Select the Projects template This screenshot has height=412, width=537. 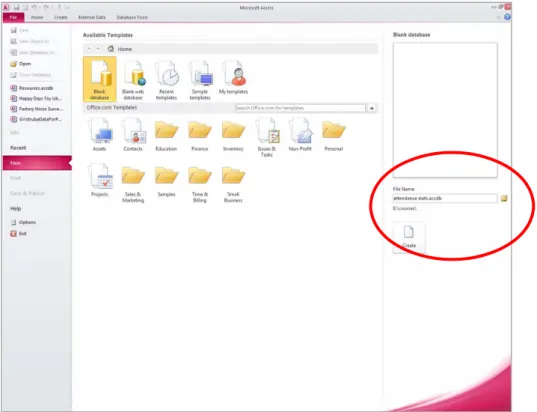(100, 180)
